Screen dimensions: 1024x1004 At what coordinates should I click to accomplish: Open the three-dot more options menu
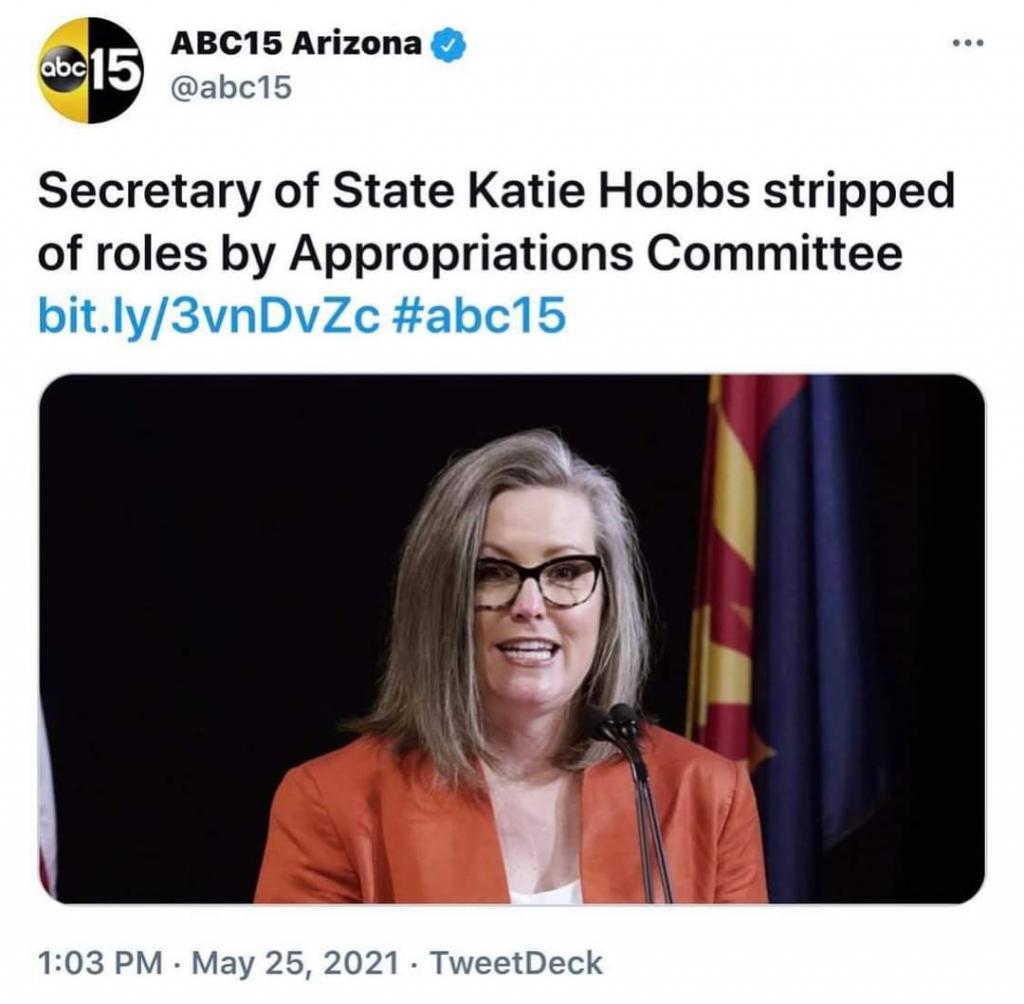[x=967, y=44]
